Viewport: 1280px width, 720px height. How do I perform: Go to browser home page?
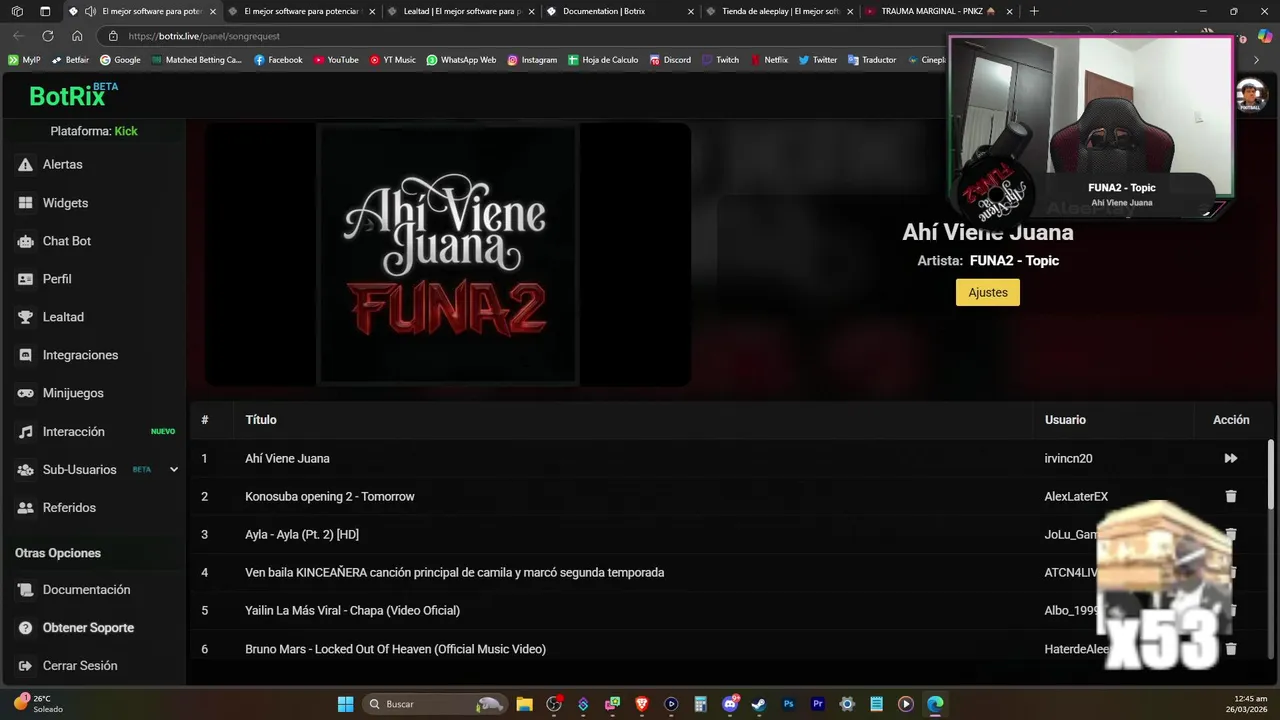coord(77,35)
